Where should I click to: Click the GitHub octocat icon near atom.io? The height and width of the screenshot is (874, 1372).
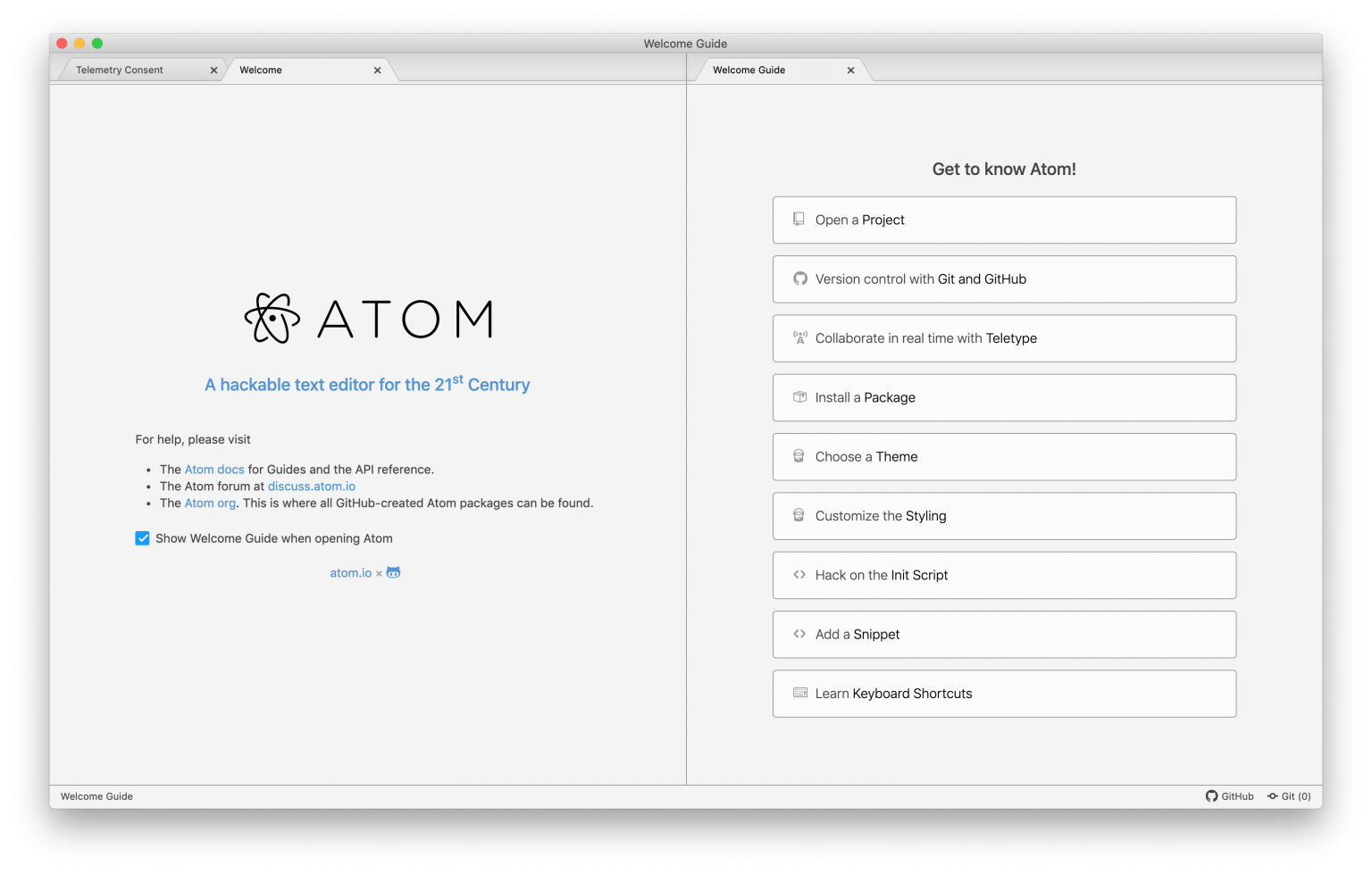tap(393, 573)
